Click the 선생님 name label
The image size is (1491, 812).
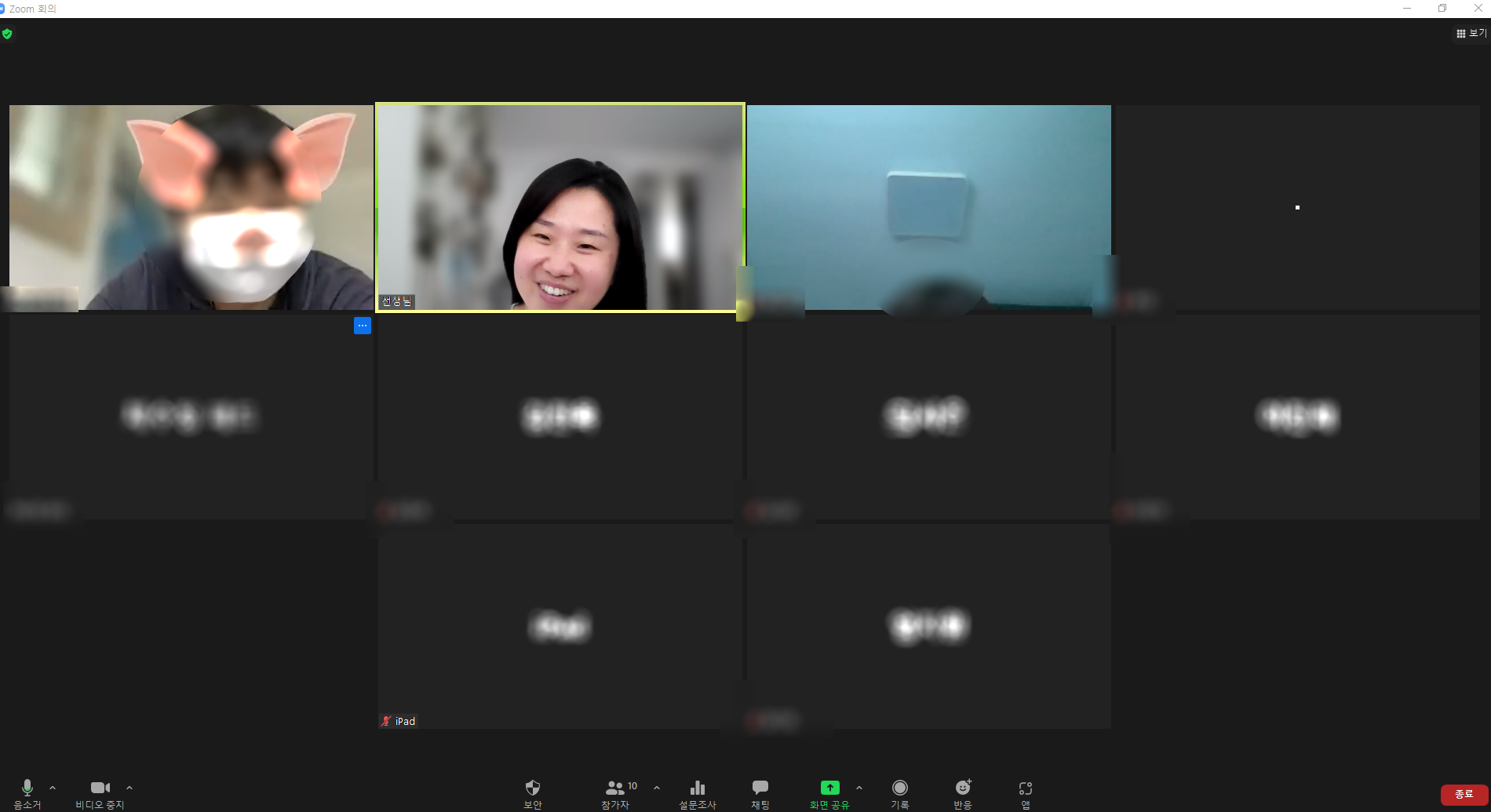pyautogui.click(x=396, y=301)
